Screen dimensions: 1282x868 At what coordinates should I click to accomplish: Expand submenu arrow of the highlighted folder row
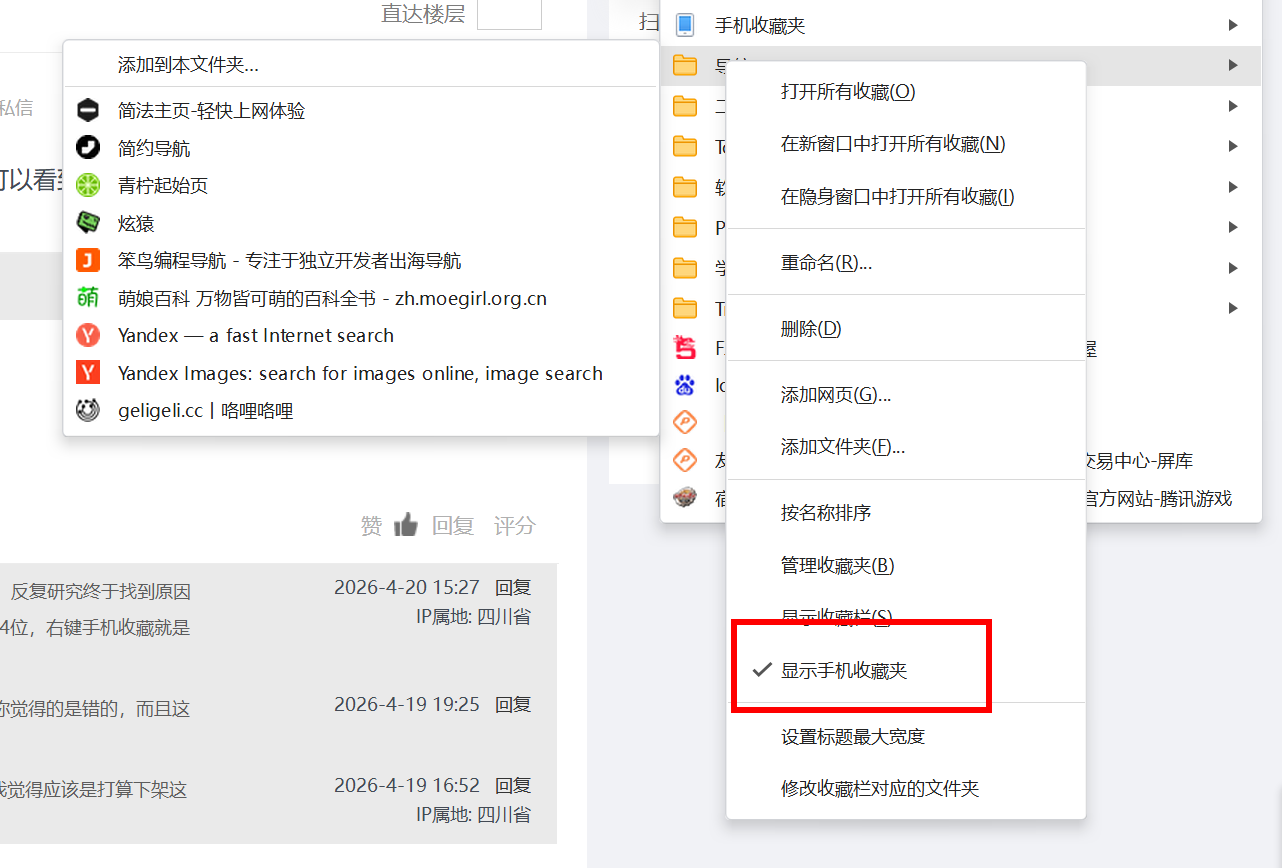point(1233,66)
